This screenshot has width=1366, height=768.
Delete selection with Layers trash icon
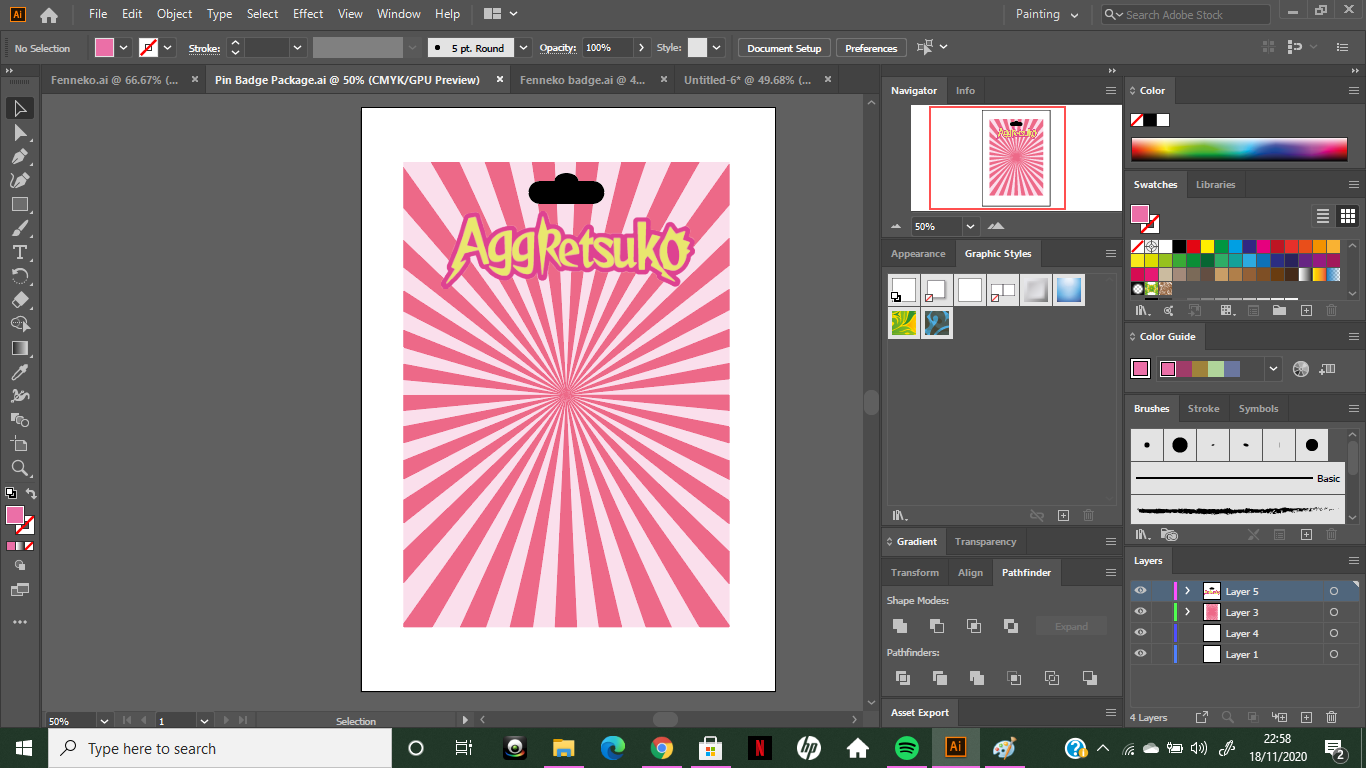point(1331,717)
